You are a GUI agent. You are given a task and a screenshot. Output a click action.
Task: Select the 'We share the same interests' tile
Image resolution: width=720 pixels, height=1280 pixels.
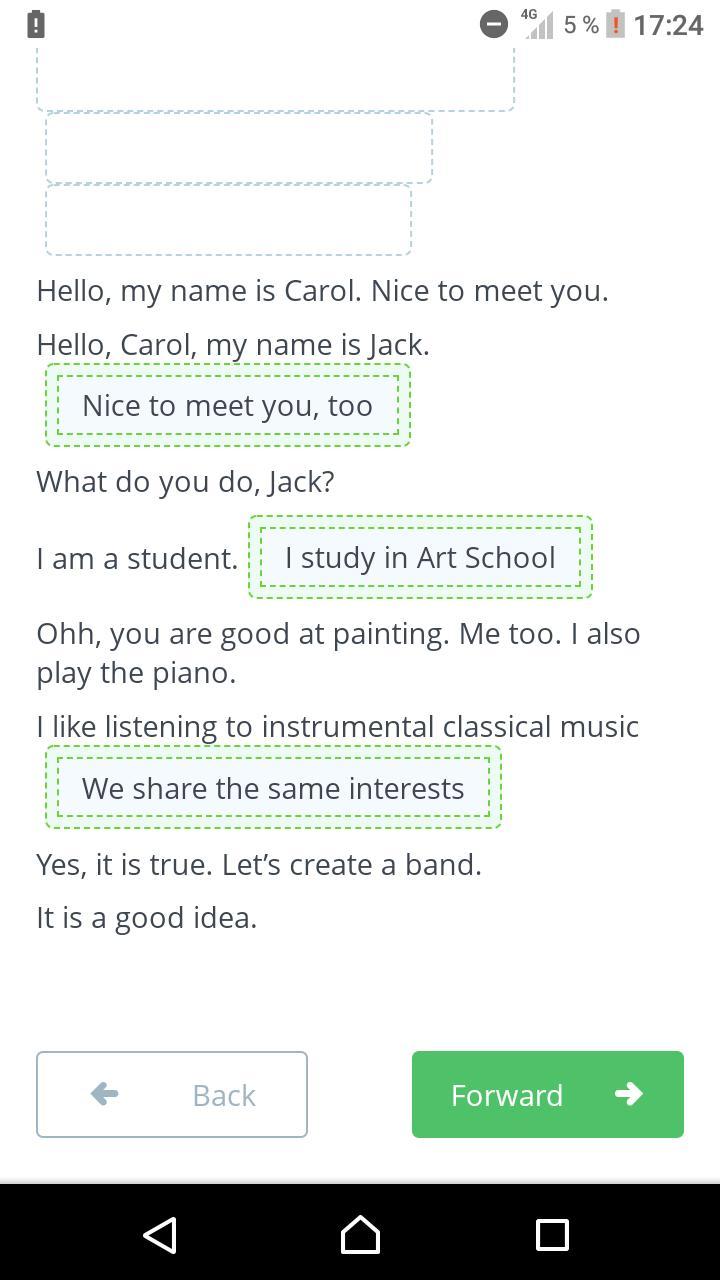point(273,787)
